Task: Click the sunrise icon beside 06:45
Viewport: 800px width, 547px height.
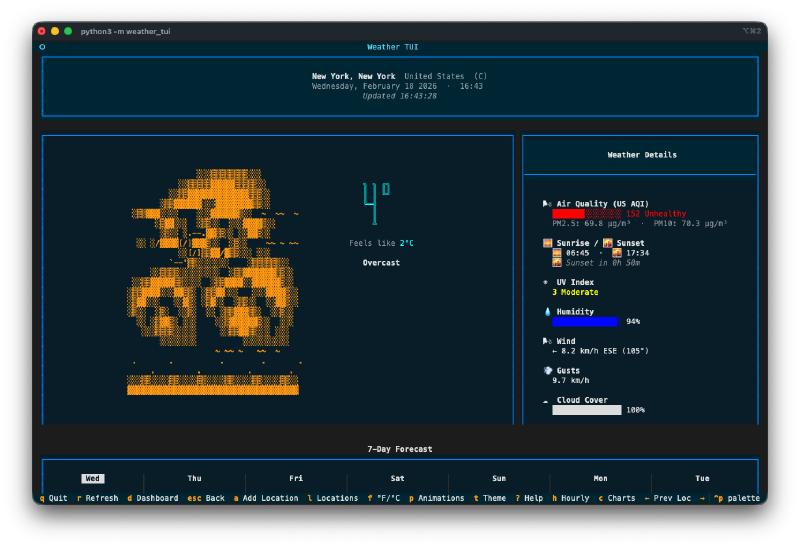Action: tap(557, 253)
